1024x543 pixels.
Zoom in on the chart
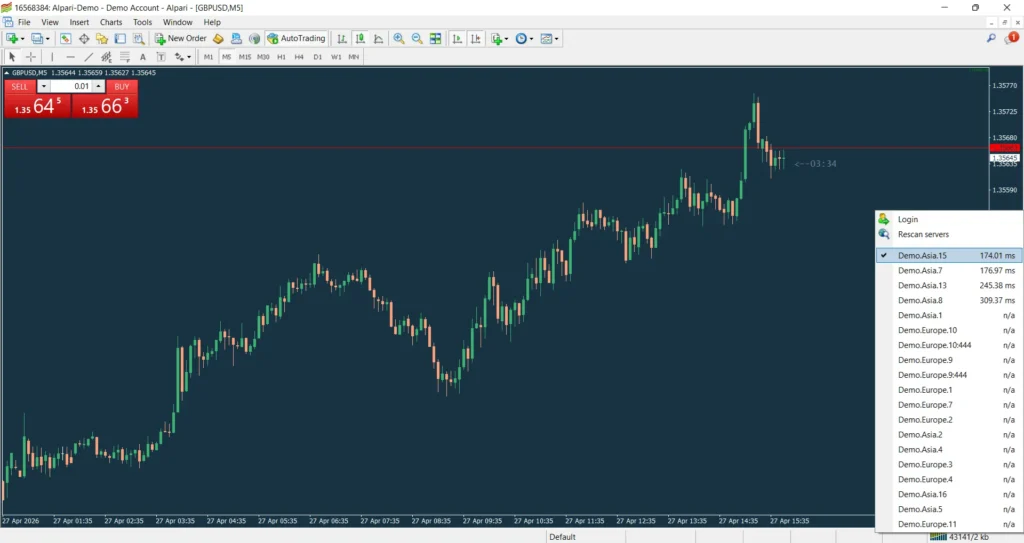click(398, 39)
